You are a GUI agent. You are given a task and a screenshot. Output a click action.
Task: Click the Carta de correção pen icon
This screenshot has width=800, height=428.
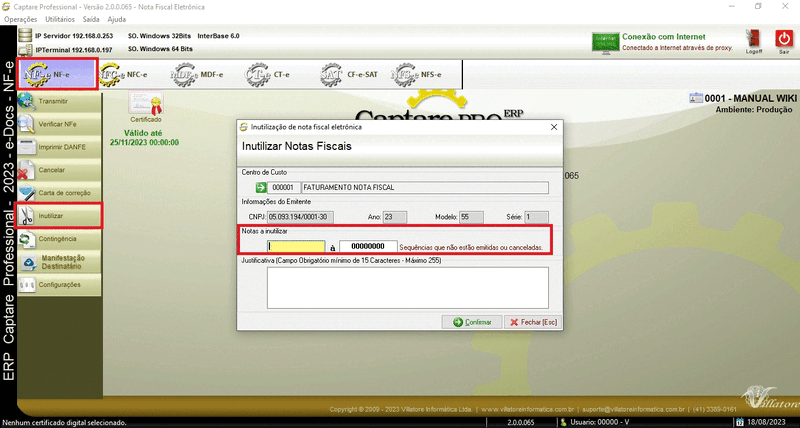pos(26,193)
